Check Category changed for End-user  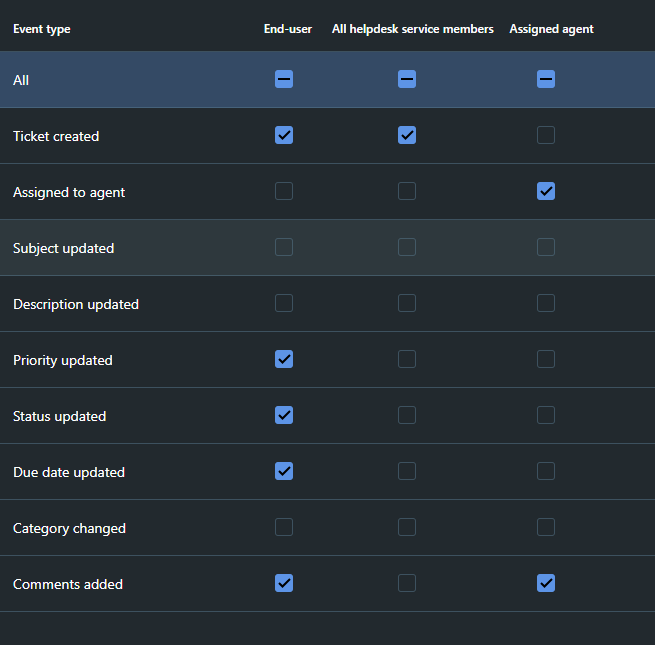284,527
